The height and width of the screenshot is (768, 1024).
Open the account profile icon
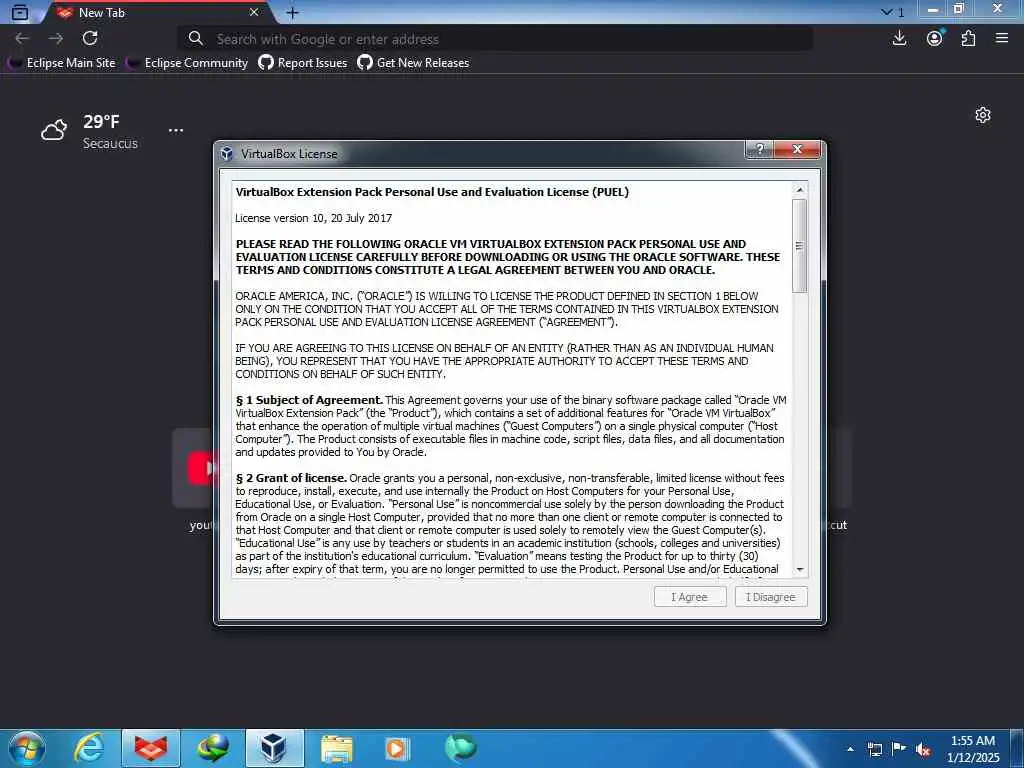click(x=935, y=39)
